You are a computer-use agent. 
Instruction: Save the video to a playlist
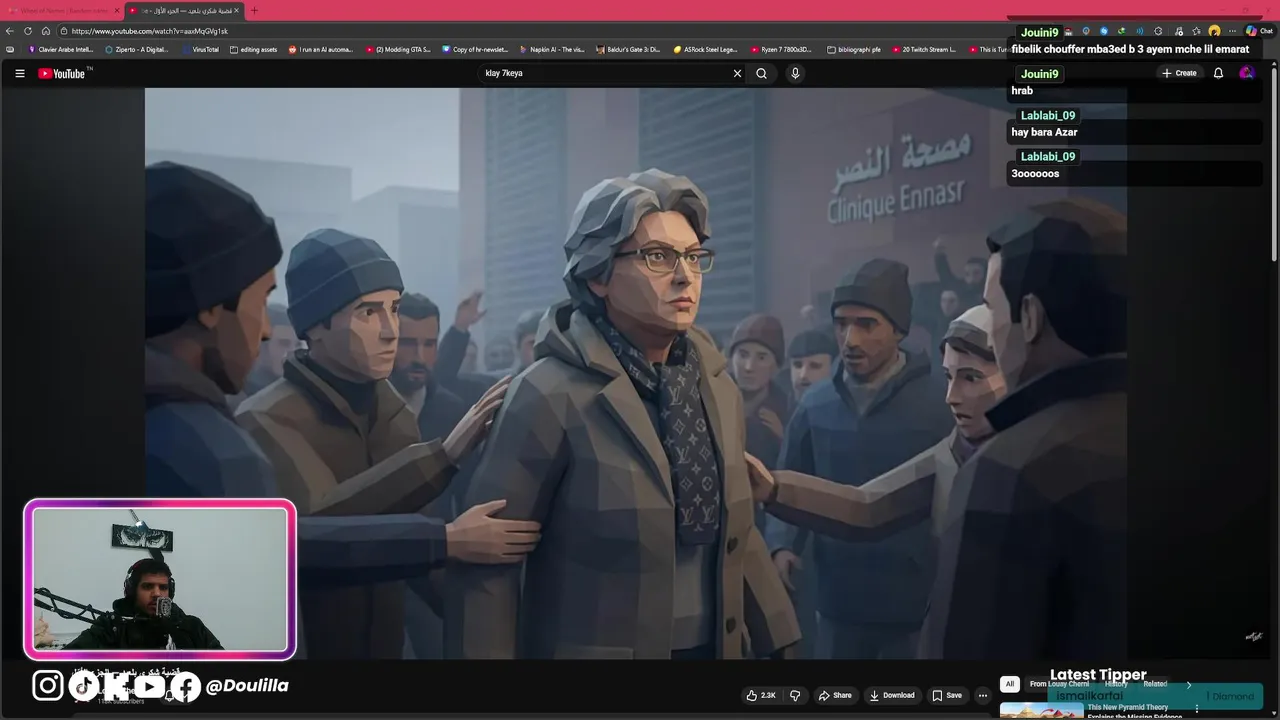(947, 695)
